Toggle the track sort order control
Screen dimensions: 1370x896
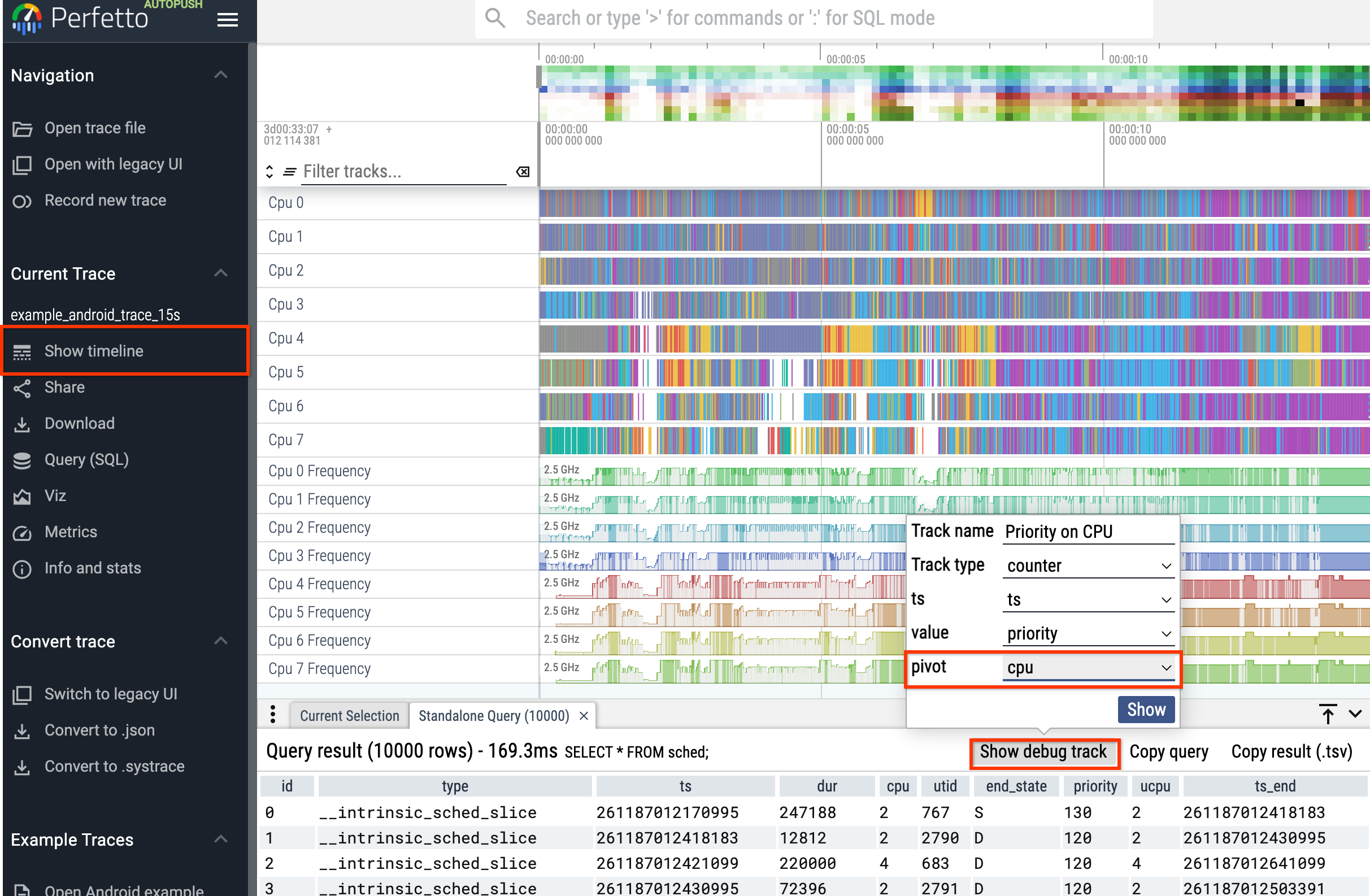tap(269, 171)
